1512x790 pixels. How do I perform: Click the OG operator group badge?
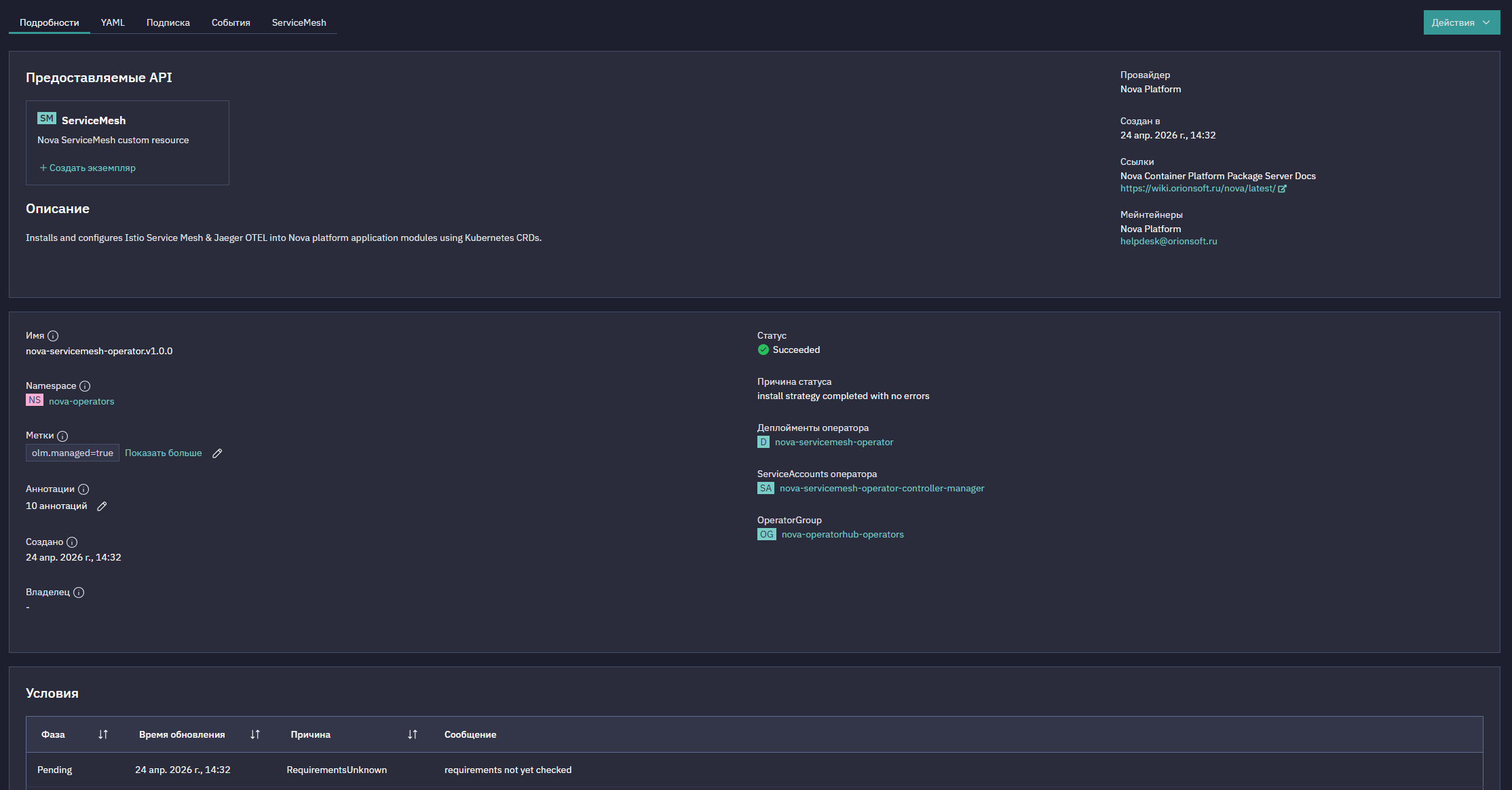[x=767, y=534]
